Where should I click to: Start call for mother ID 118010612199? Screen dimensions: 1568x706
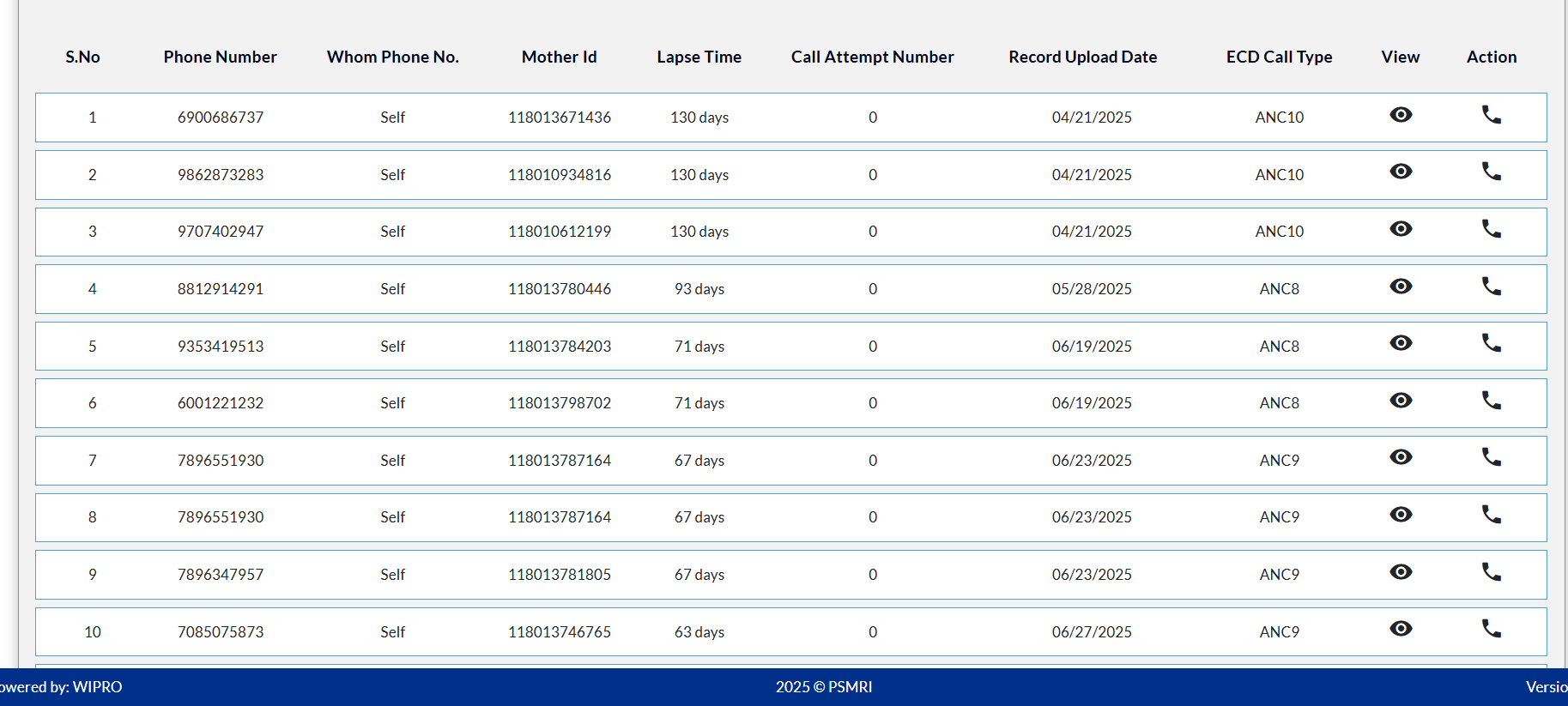(1491, 229)
